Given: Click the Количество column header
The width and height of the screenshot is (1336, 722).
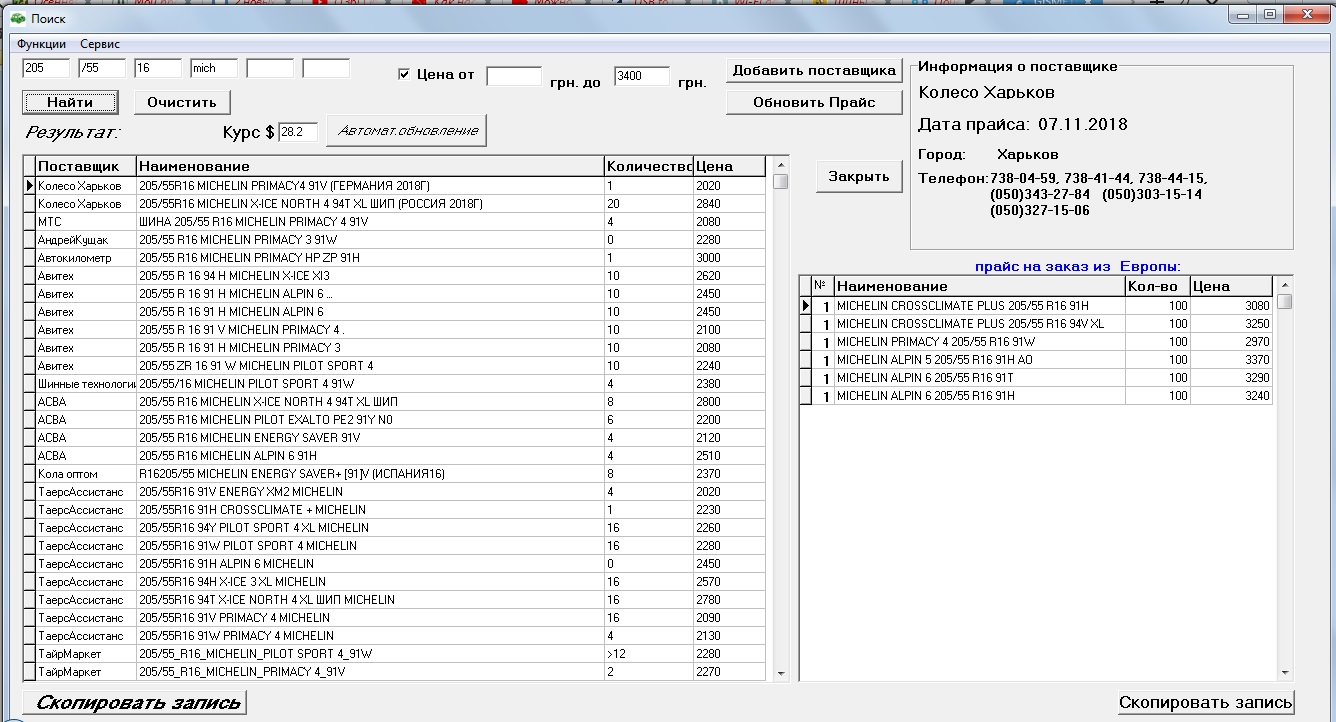Looking at the screenshot, I should point(648,166).
